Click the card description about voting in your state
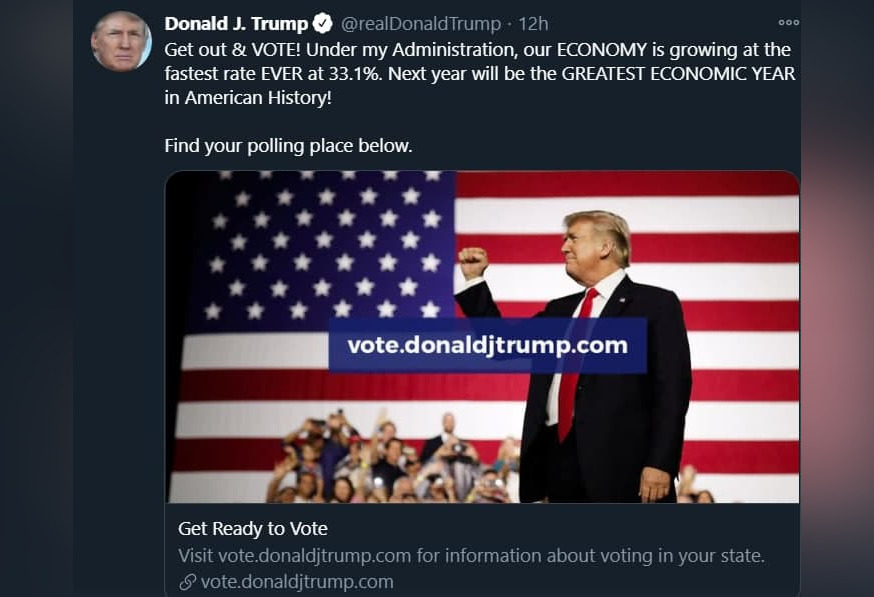874x597 pixels. pos(471,556)
